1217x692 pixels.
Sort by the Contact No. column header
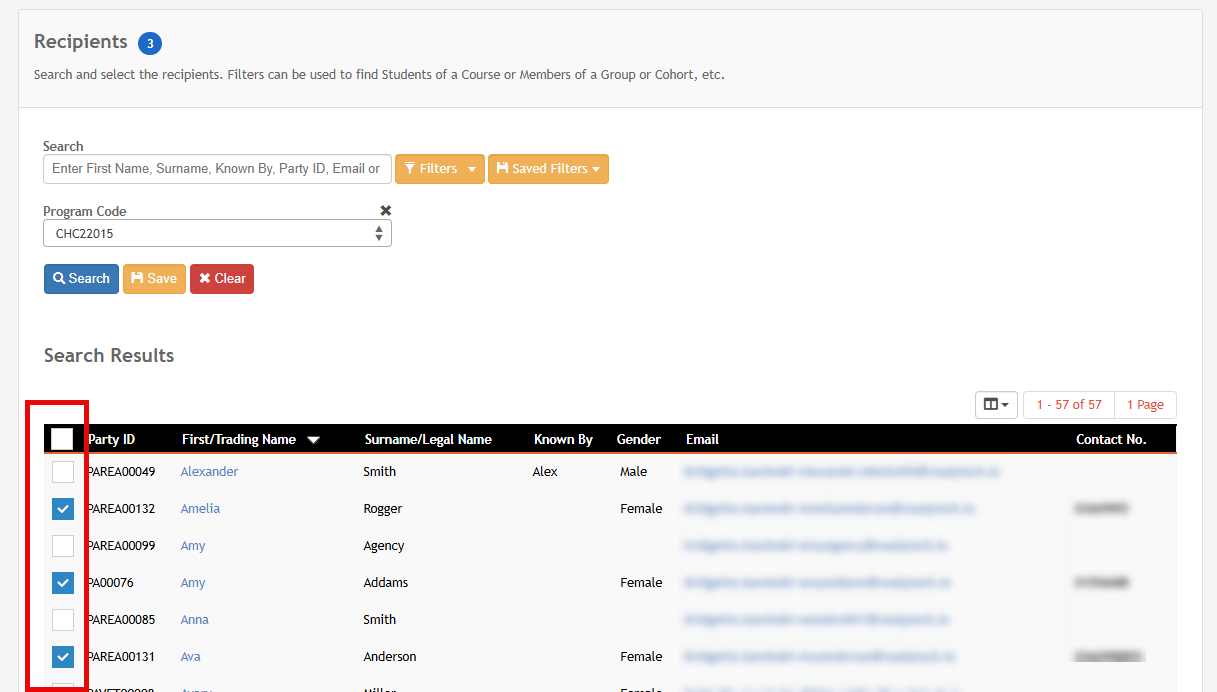pyautogui.click(x=1111, y=439)
